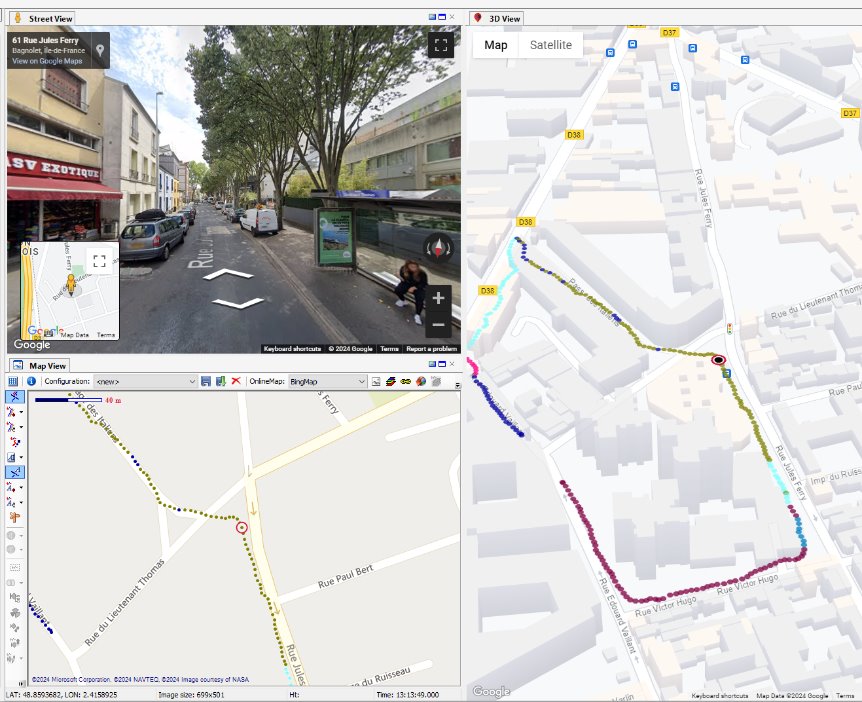Click the Street View compass control

(438, 247)
